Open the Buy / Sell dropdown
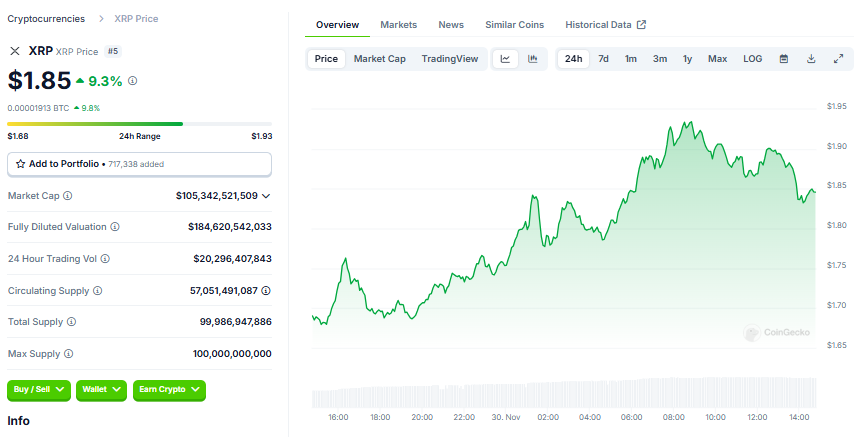This screenshot has height=437, width=862. 38,389
